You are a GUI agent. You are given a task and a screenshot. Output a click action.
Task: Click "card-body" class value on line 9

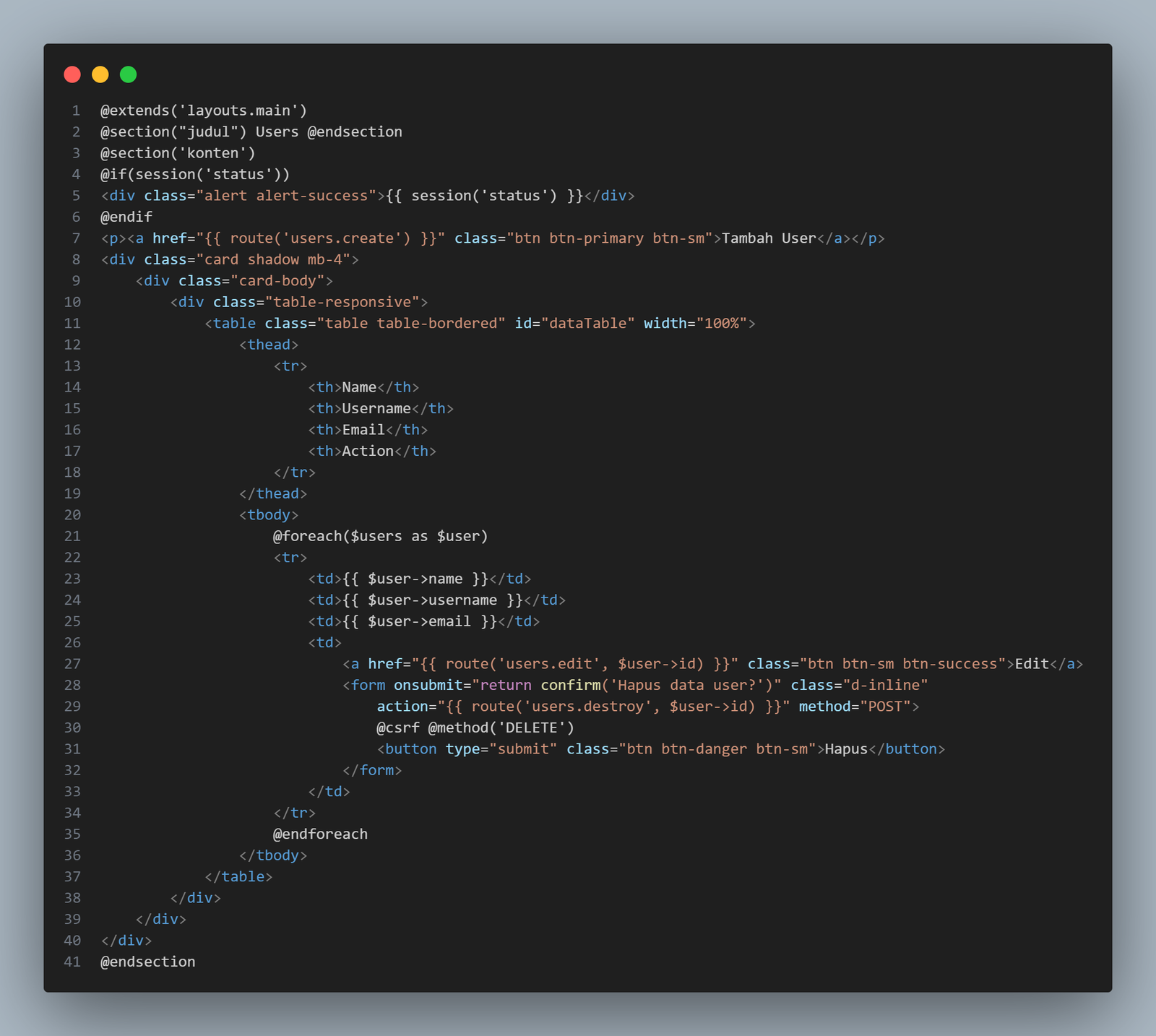(x=277, y=281)
